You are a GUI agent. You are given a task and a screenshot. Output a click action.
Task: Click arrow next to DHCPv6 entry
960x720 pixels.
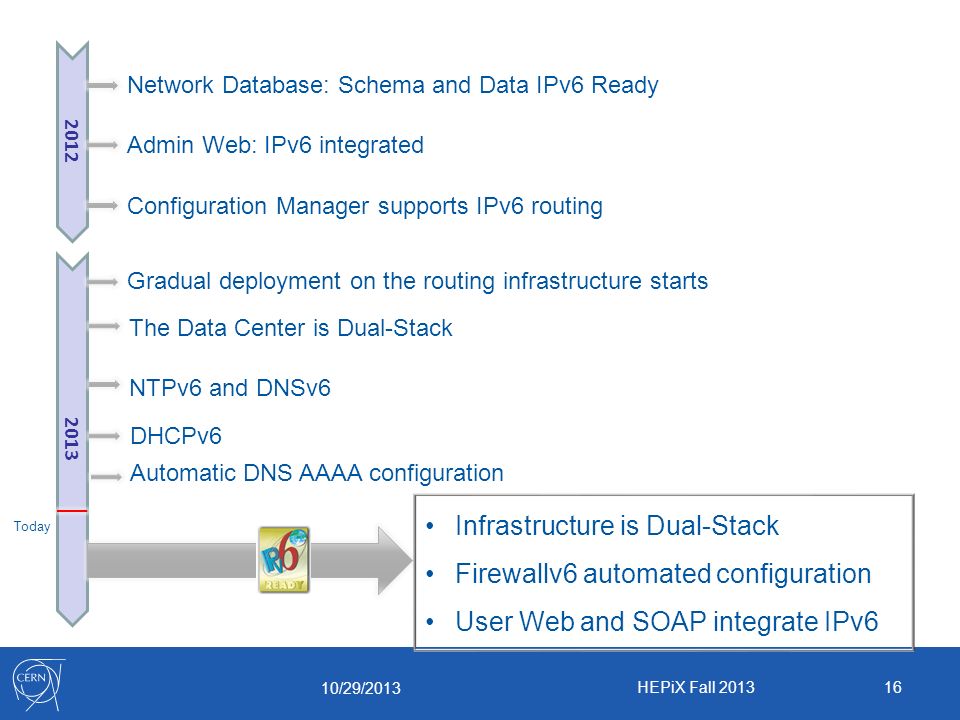(105, 436)
